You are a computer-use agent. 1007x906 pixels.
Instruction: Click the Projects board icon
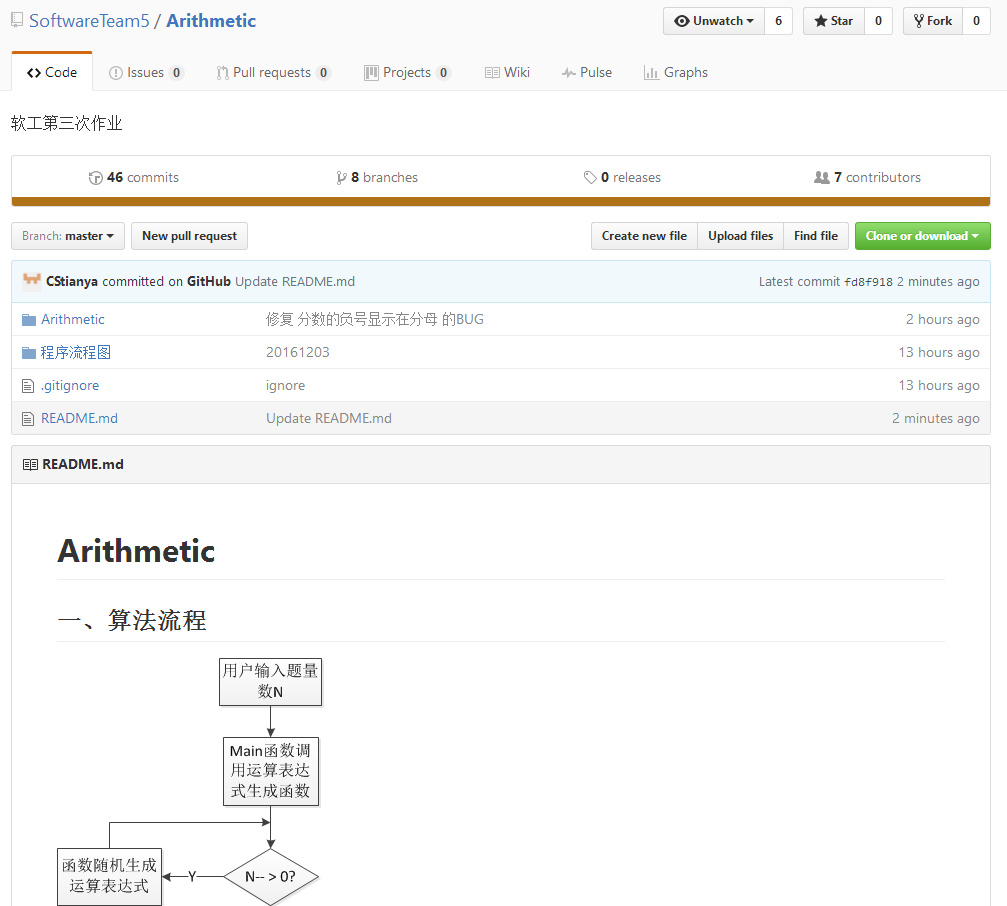tap(371, 73)
